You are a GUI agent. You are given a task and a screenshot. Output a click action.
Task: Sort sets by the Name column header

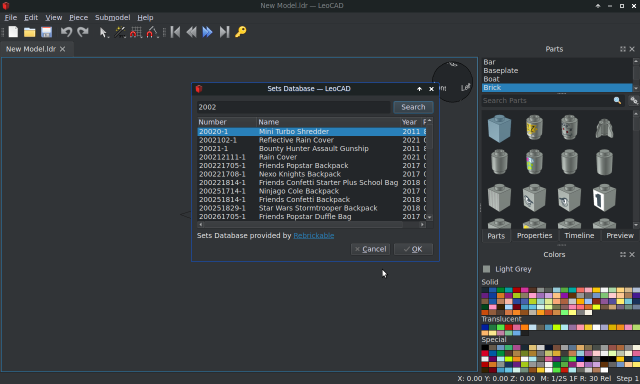coord(329,122)
